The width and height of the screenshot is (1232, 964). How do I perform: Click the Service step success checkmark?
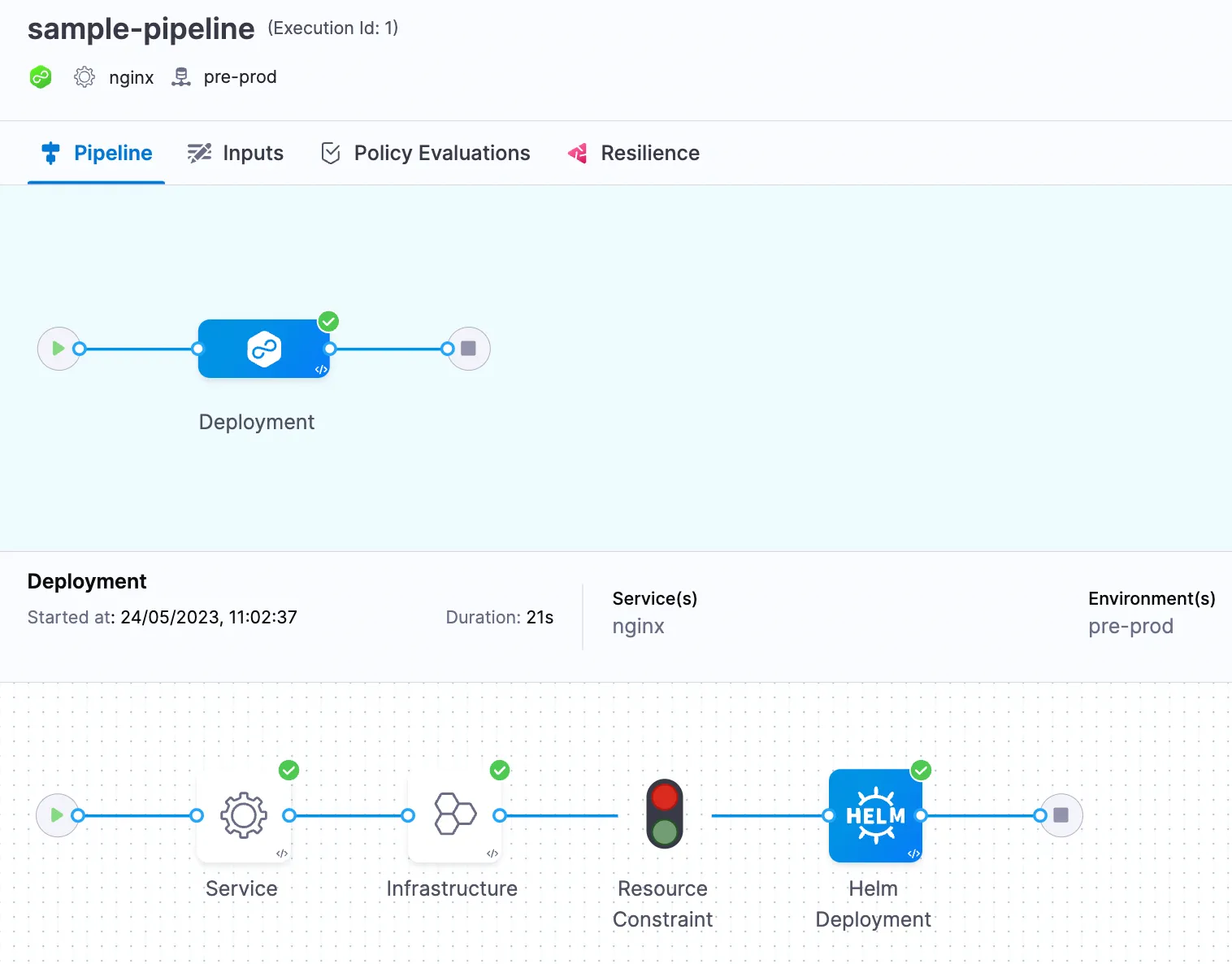tap(288, 770)
